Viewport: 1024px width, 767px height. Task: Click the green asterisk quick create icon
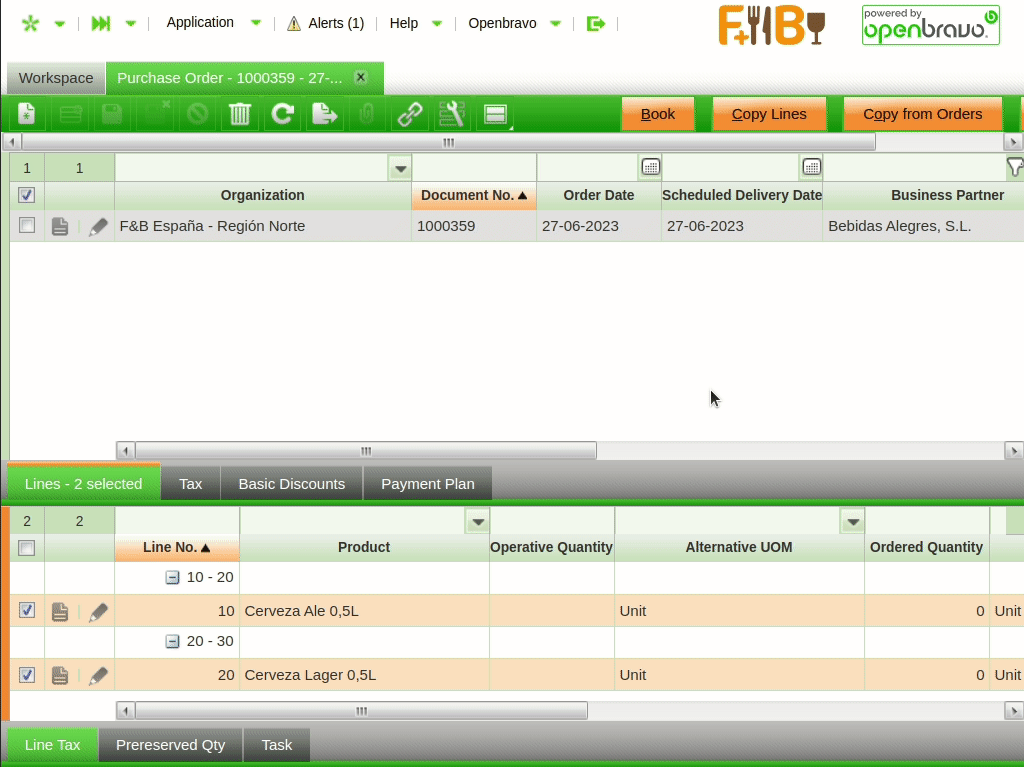coord(30,24)
